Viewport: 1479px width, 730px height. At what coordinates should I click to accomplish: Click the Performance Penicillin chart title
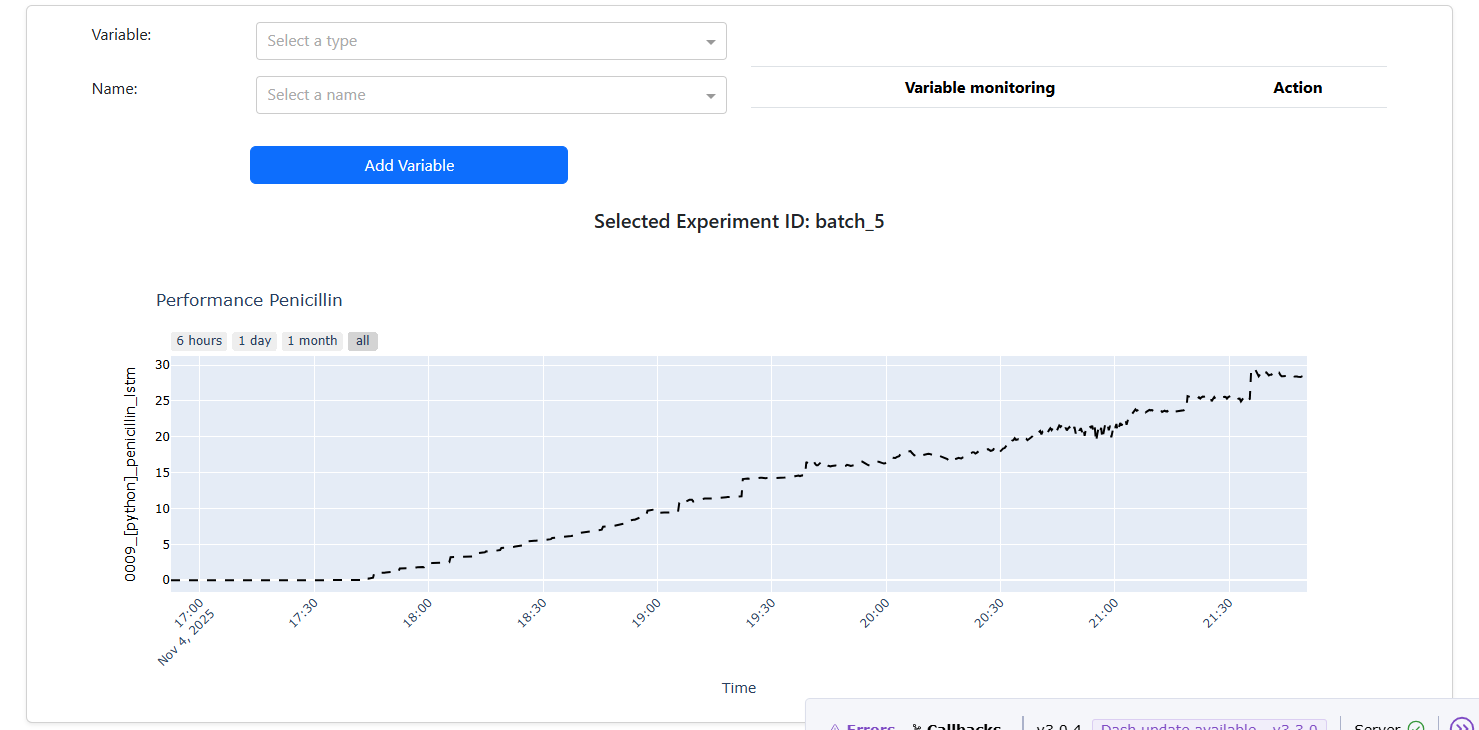click(249, 300)
